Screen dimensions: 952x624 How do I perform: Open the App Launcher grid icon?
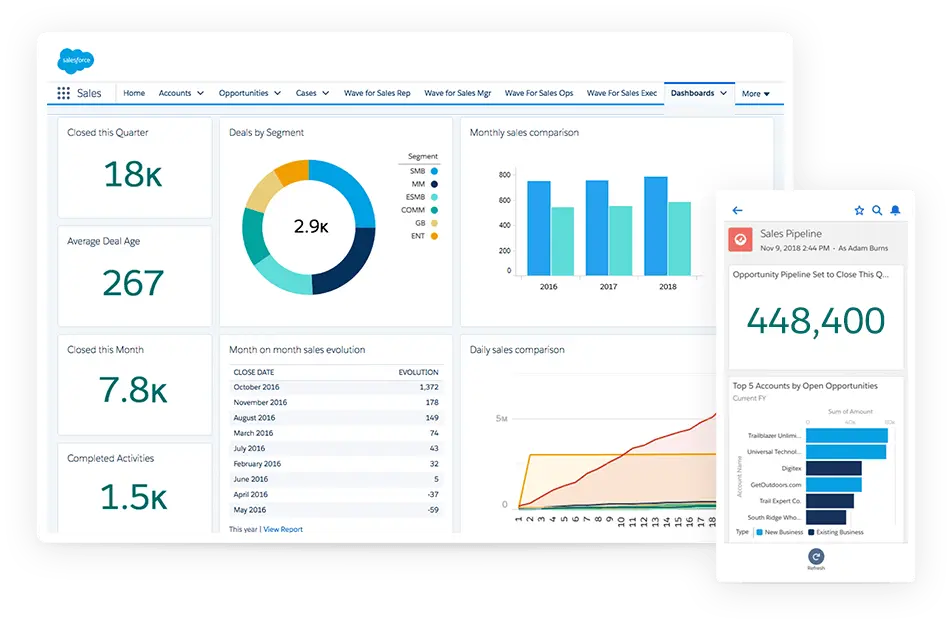63,93
